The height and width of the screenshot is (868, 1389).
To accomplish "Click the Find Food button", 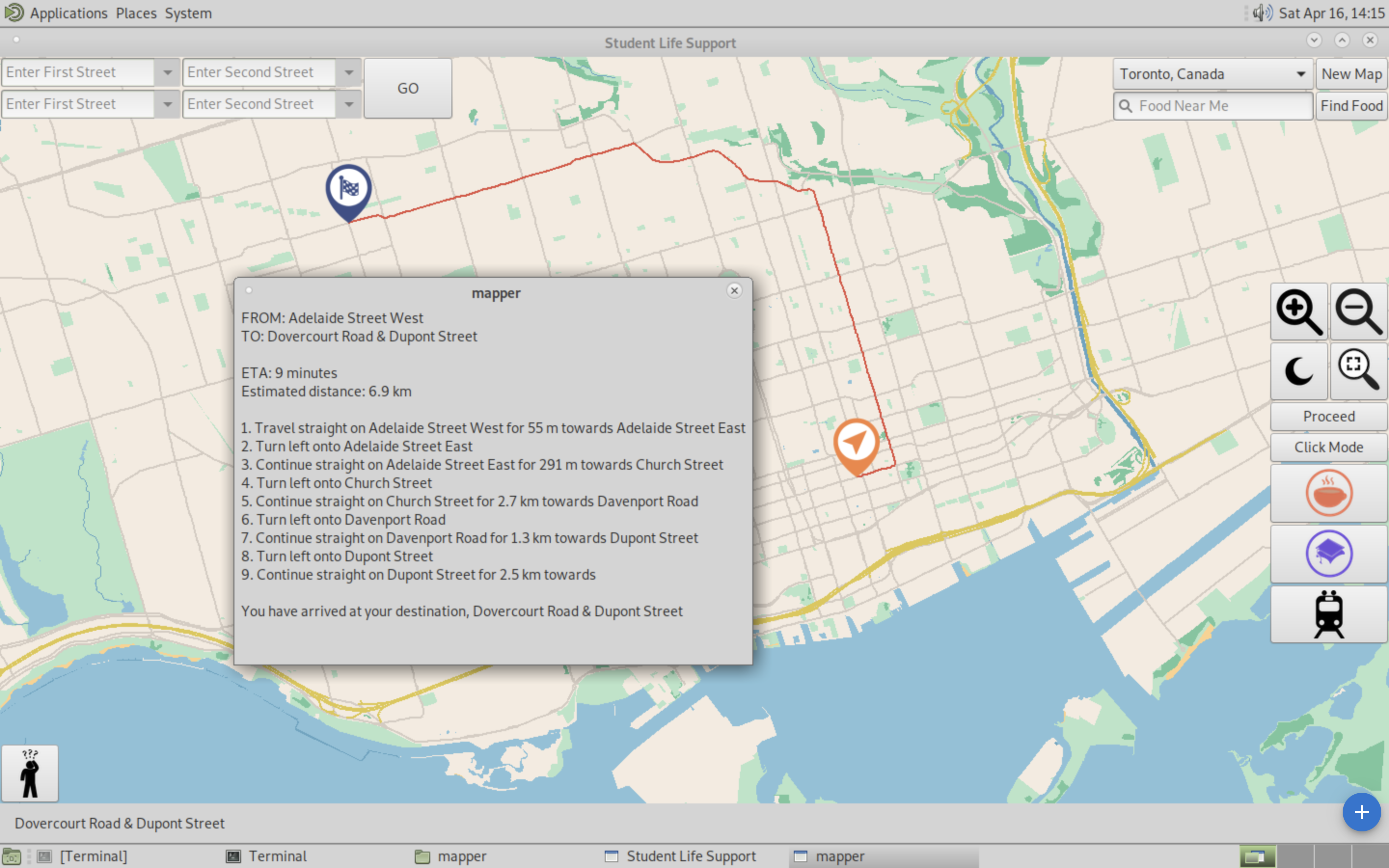I will (1351, 106).
